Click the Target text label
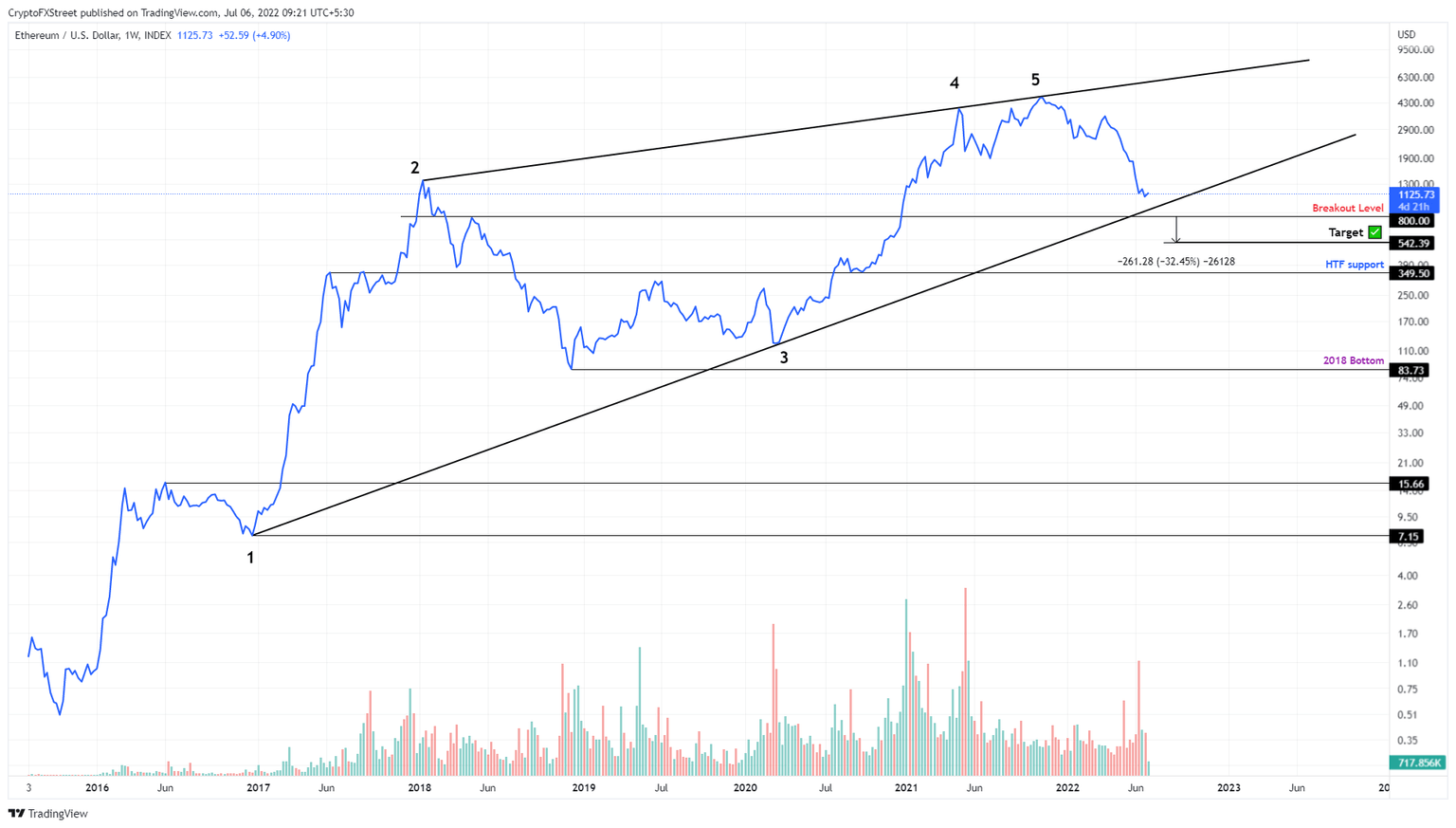Screen dimensions: 1456x828 click(x=1345, y=232)
